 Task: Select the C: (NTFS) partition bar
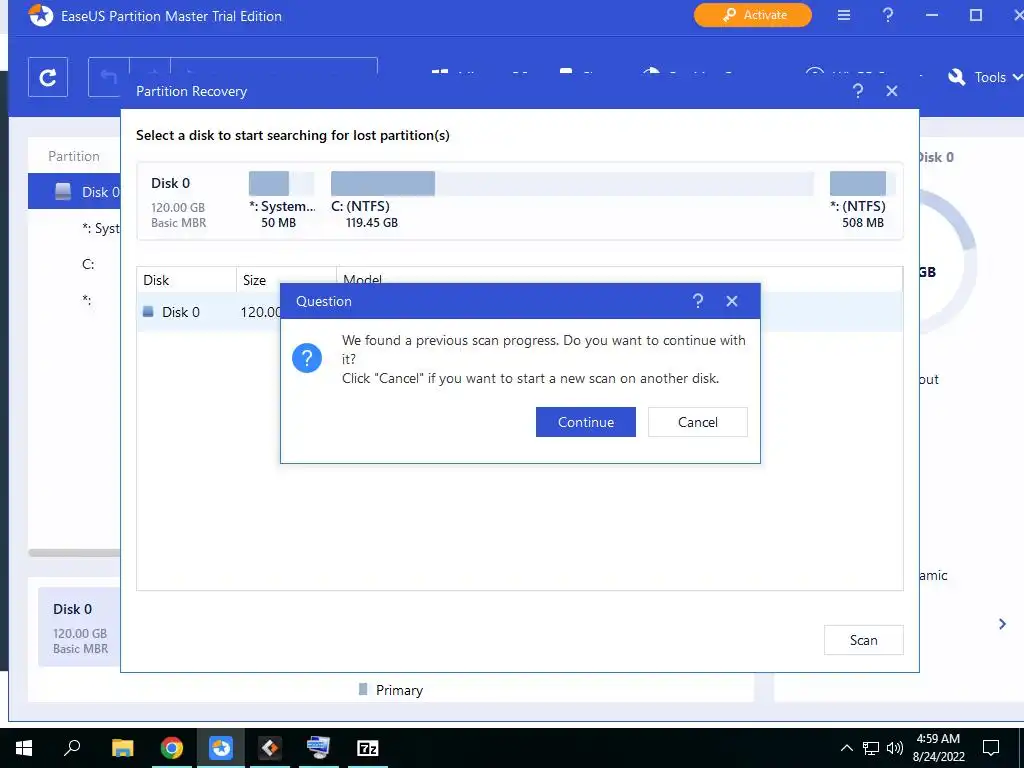[x=572, y=184]
